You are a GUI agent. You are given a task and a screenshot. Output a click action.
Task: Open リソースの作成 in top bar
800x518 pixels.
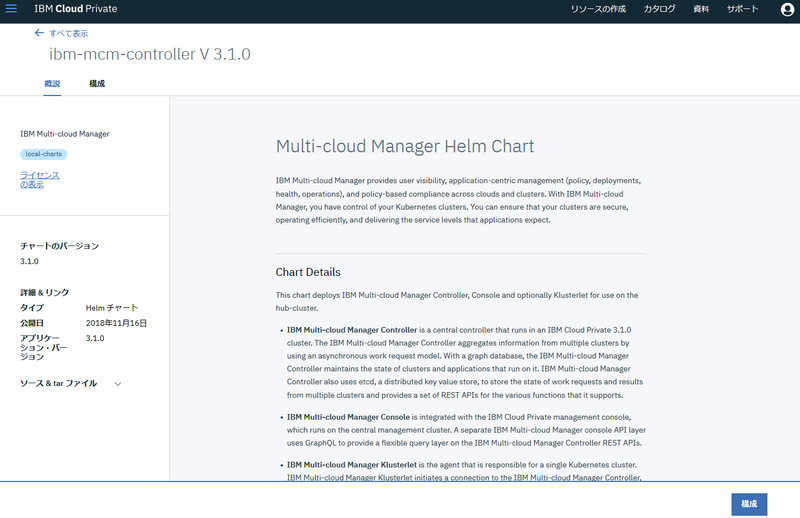coord(598,9)
